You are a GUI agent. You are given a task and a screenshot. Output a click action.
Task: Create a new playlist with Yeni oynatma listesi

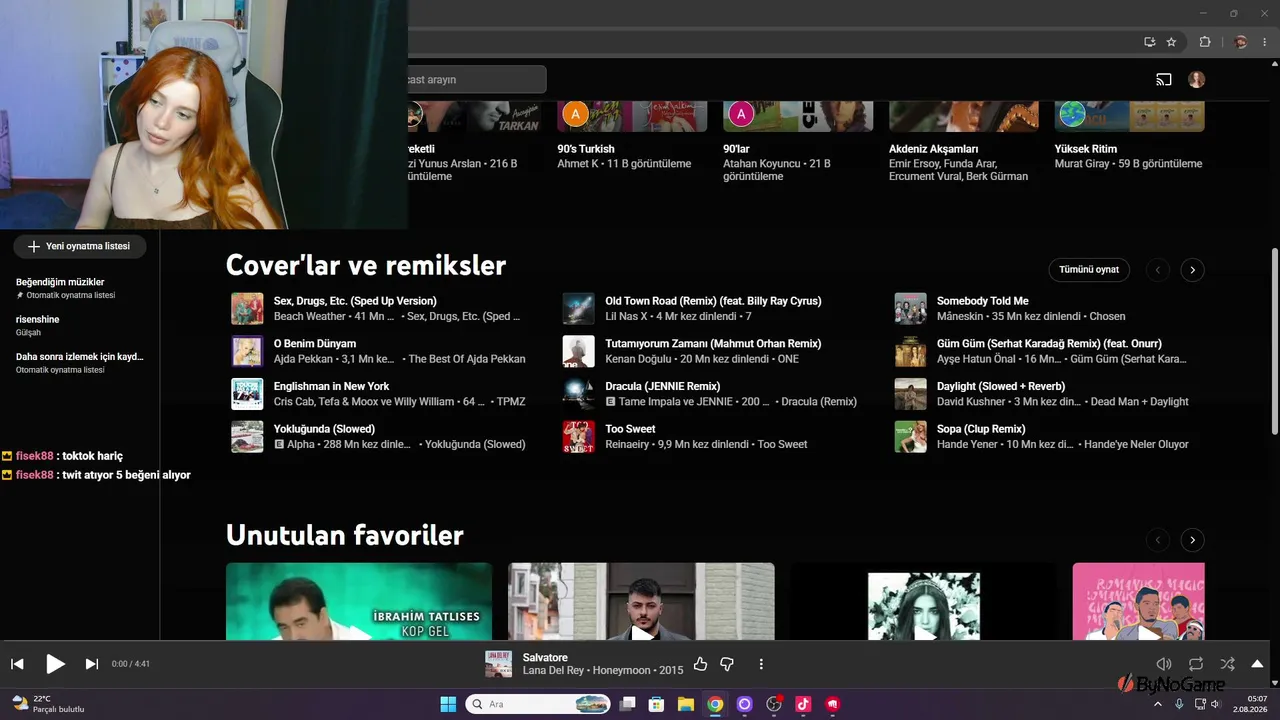point(79,246)
